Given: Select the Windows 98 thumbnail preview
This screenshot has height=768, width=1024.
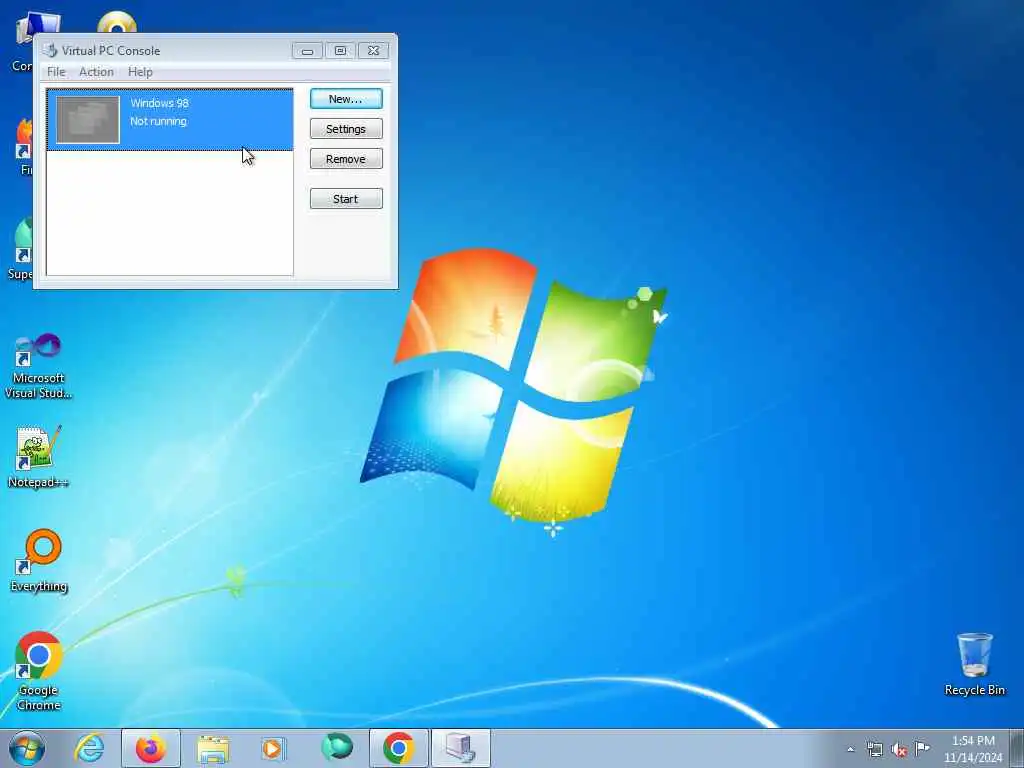Looking at the screenshot, I should point(88,120).
